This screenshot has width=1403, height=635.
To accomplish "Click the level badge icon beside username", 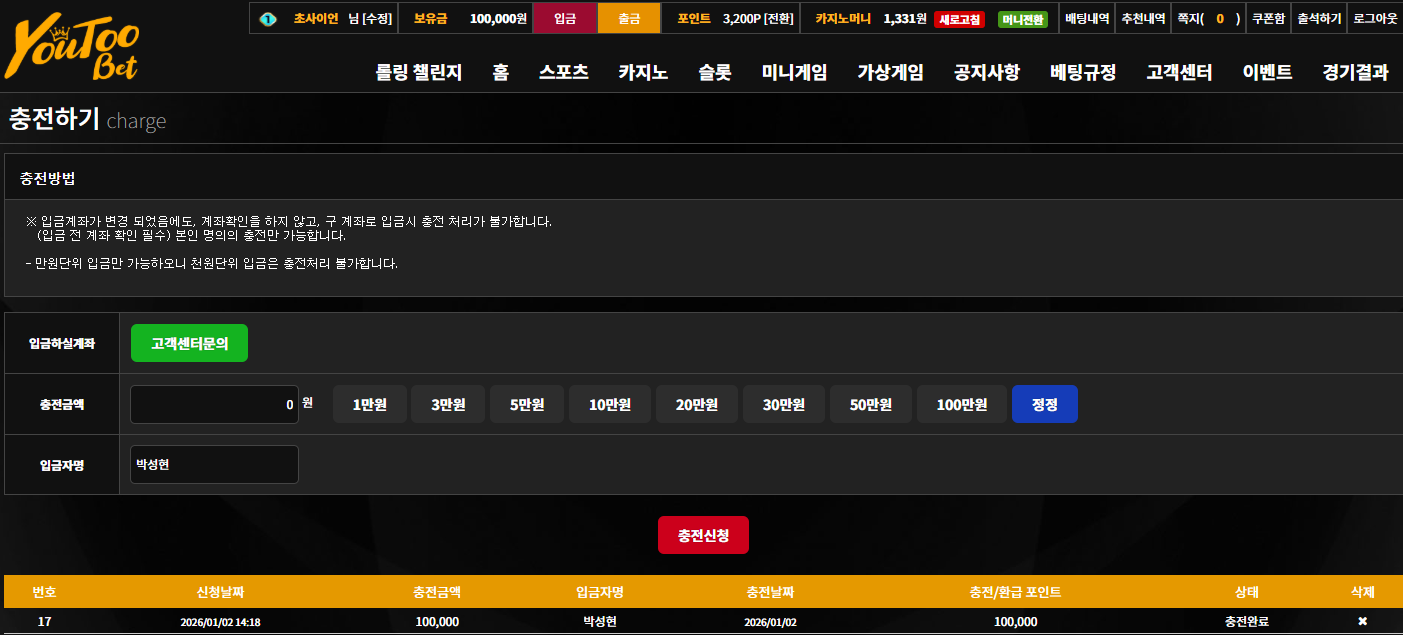I will coord(267,19).
